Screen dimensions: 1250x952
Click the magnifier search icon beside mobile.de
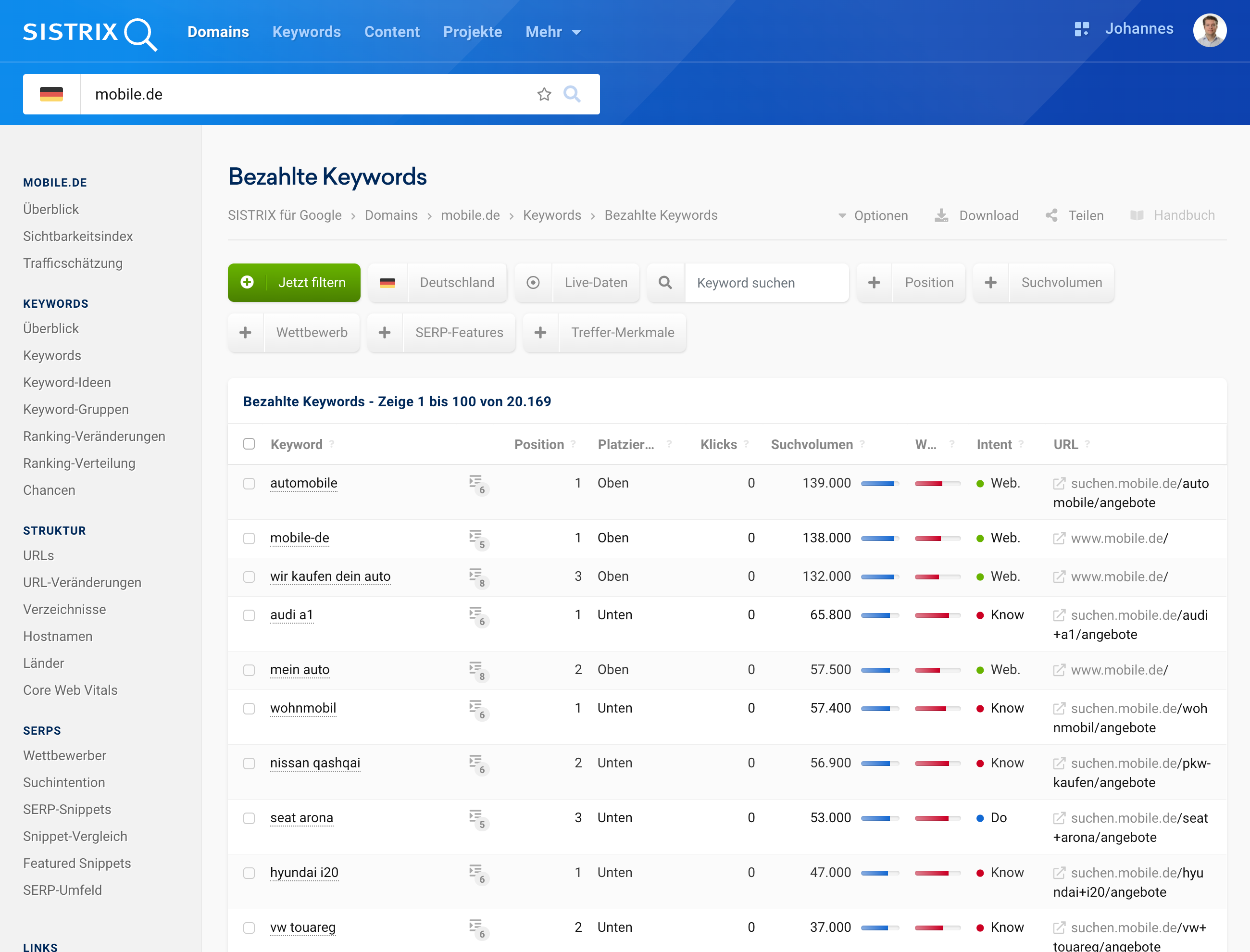(x=572, y=94)
